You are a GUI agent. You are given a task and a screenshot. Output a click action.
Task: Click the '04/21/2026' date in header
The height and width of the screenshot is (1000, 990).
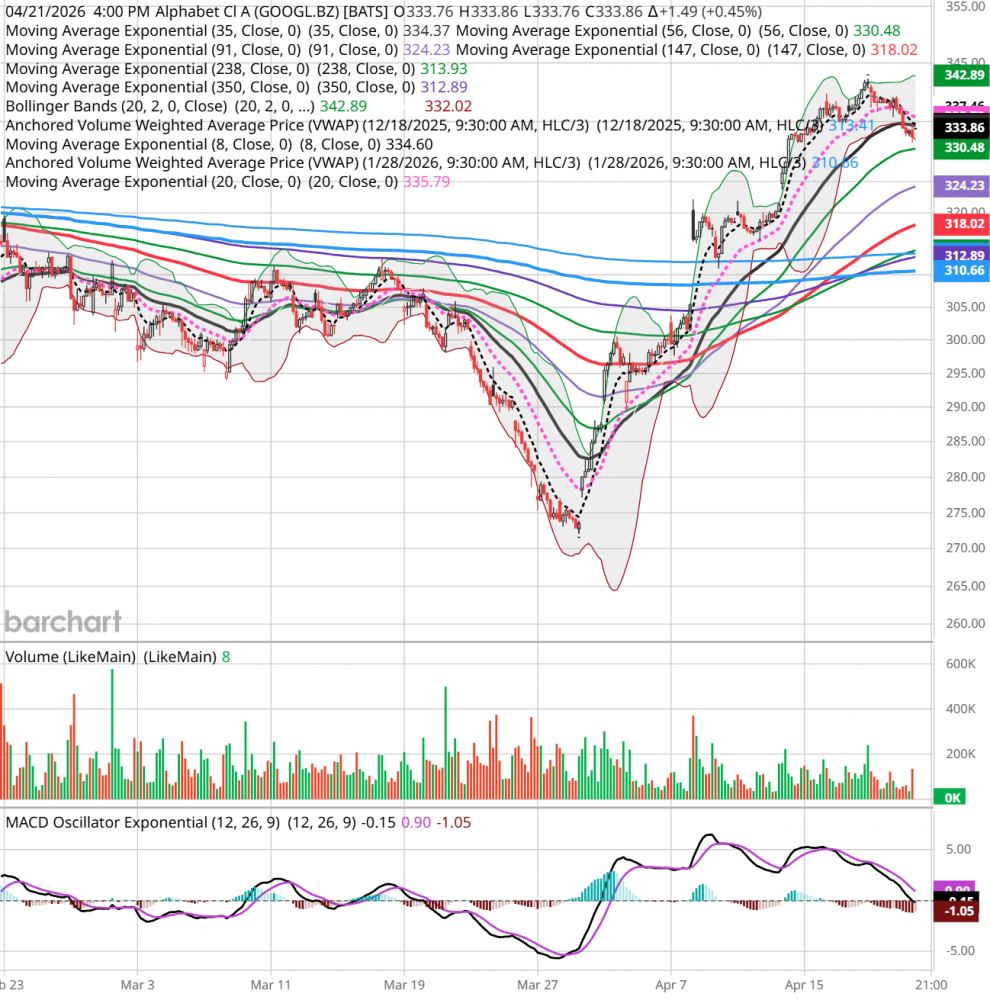tap(45, 11)
